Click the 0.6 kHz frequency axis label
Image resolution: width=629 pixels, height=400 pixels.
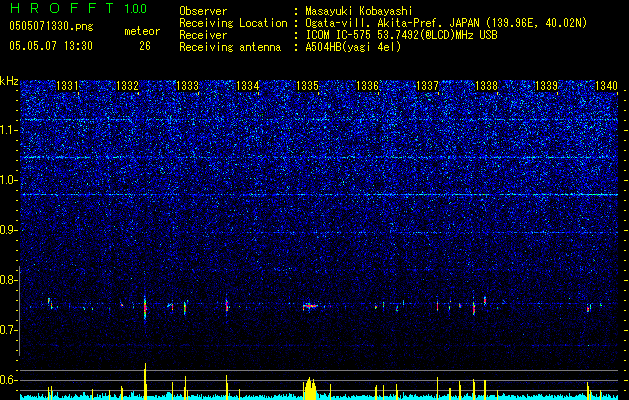tap(8, 380)
